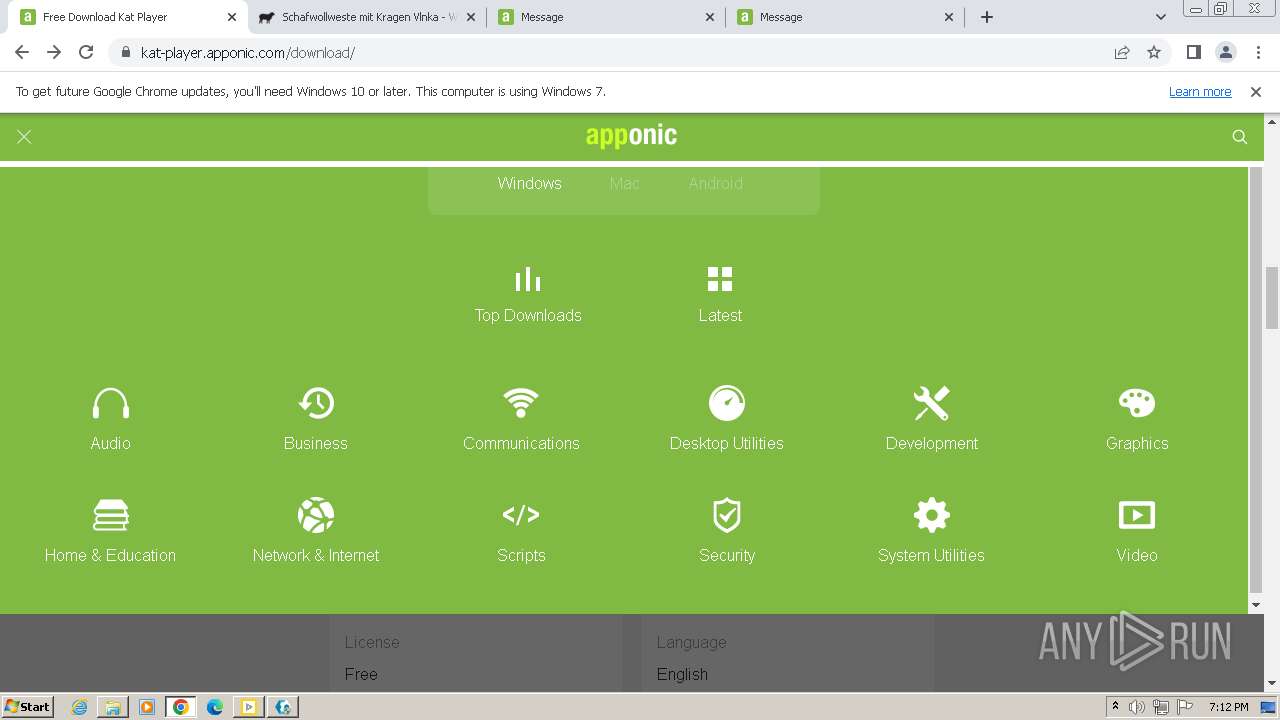The width and height of the screenshot is (1280, 720).
Task: Click the page scrollbar thumb
Action: tap(1272, 298)
